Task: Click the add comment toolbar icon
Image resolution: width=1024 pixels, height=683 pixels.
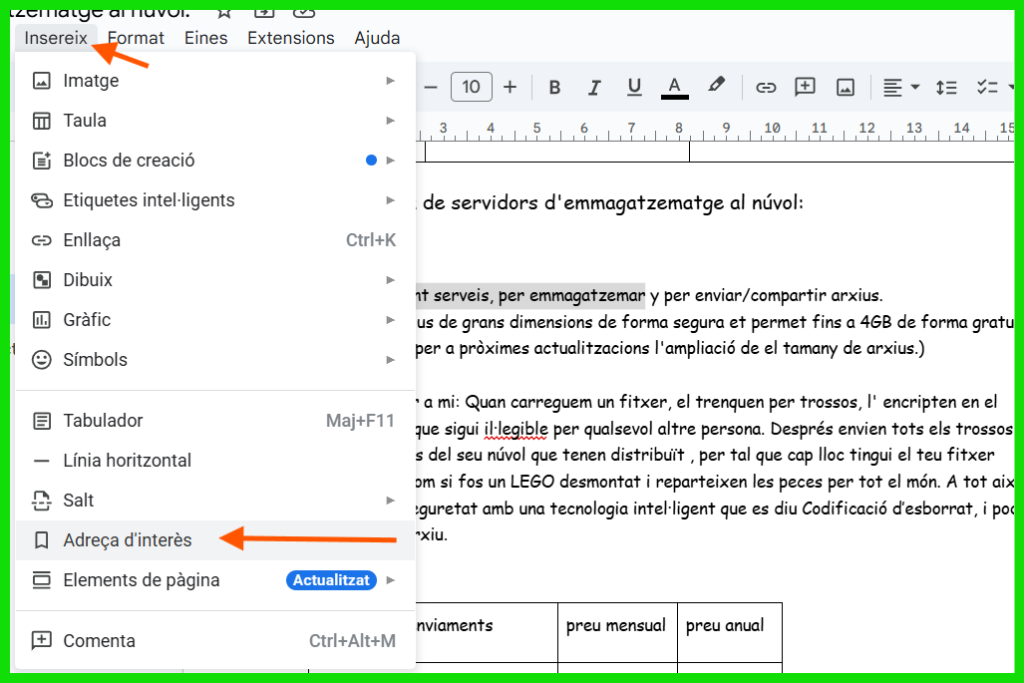Action: pos(805,87)
